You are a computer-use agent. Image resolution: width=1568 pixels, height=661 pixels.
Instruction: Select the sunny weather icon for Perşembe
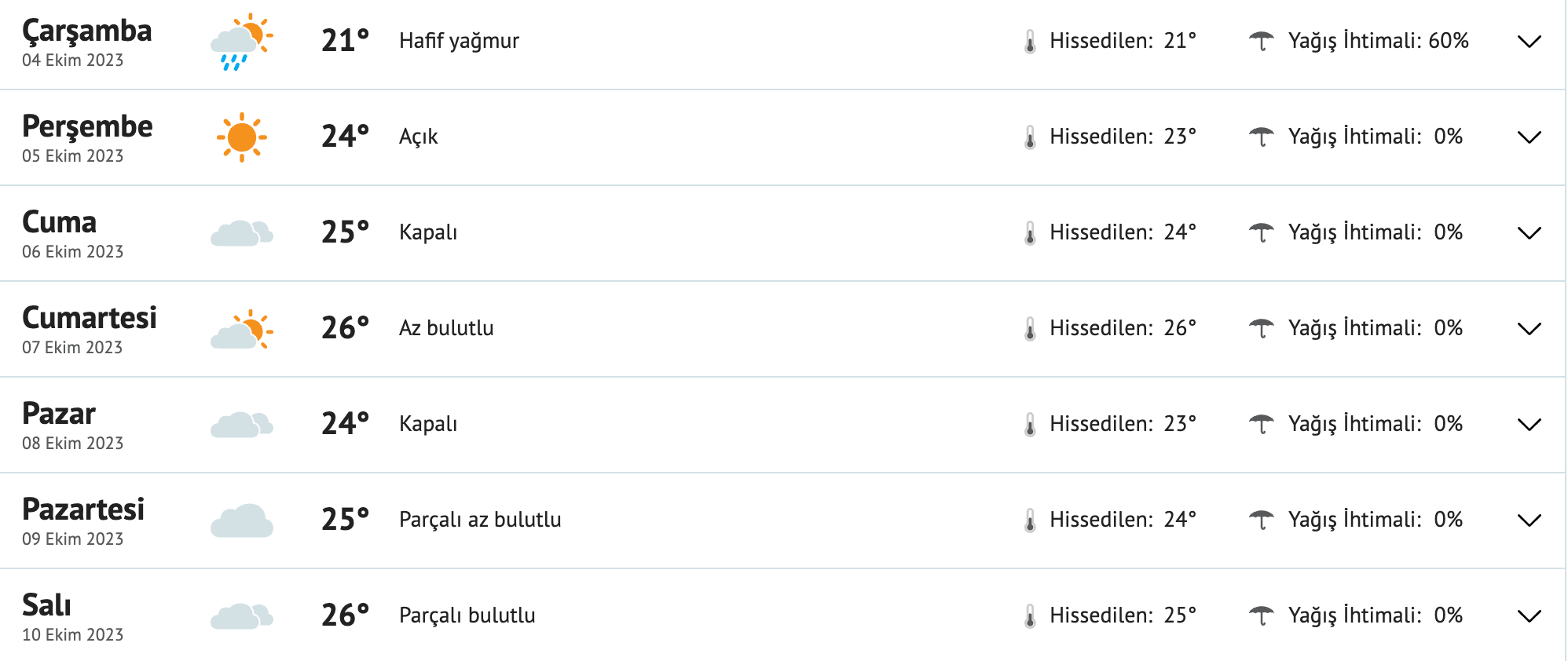pyautogui.click(x=242, y=137)
